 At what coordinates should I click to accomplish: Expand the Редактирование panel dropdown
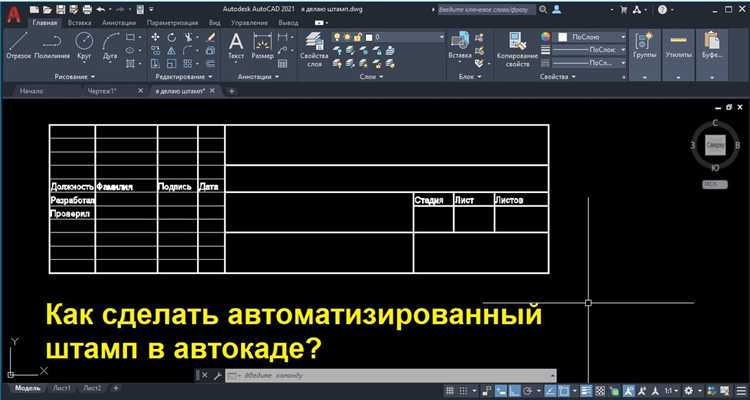184,77
